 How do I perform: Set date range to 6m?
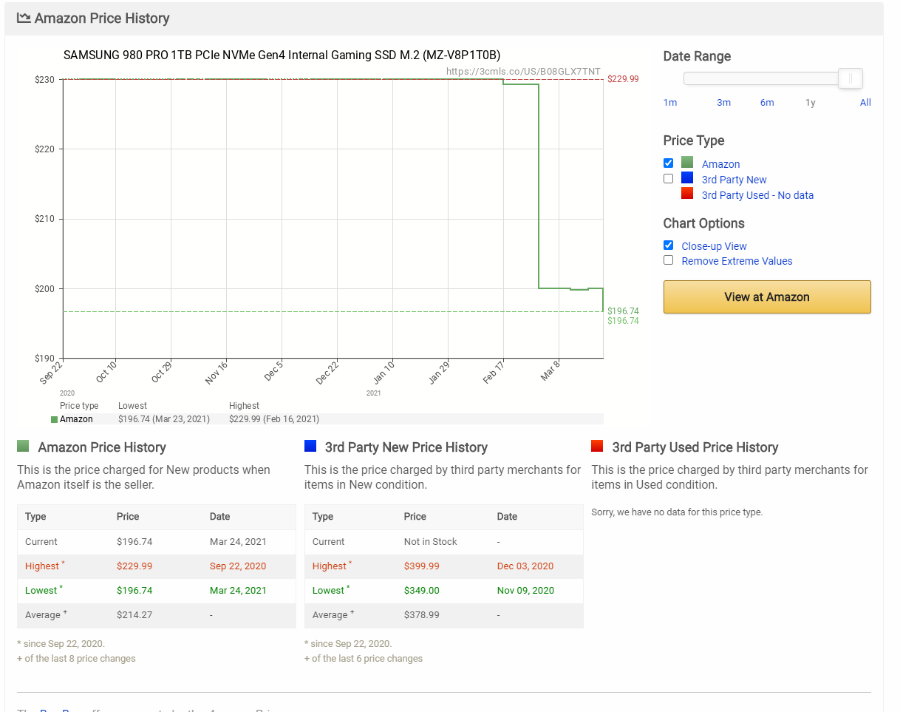[767, 103]
